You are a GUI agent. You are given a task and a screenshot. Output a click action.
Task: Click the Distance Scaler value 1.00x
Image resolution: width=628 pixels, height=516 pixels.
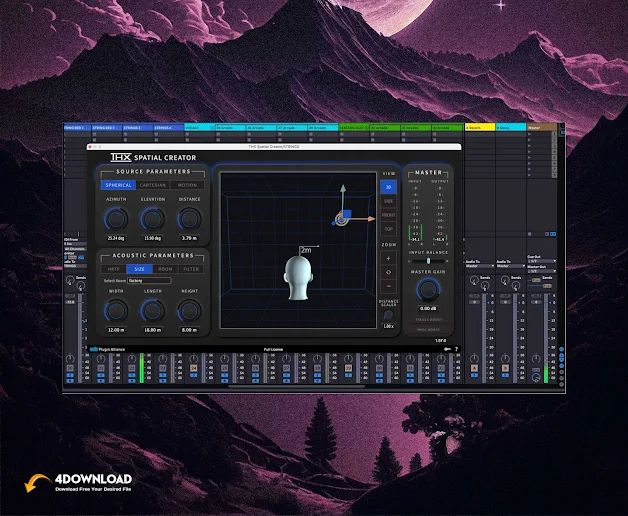[388, 326]
